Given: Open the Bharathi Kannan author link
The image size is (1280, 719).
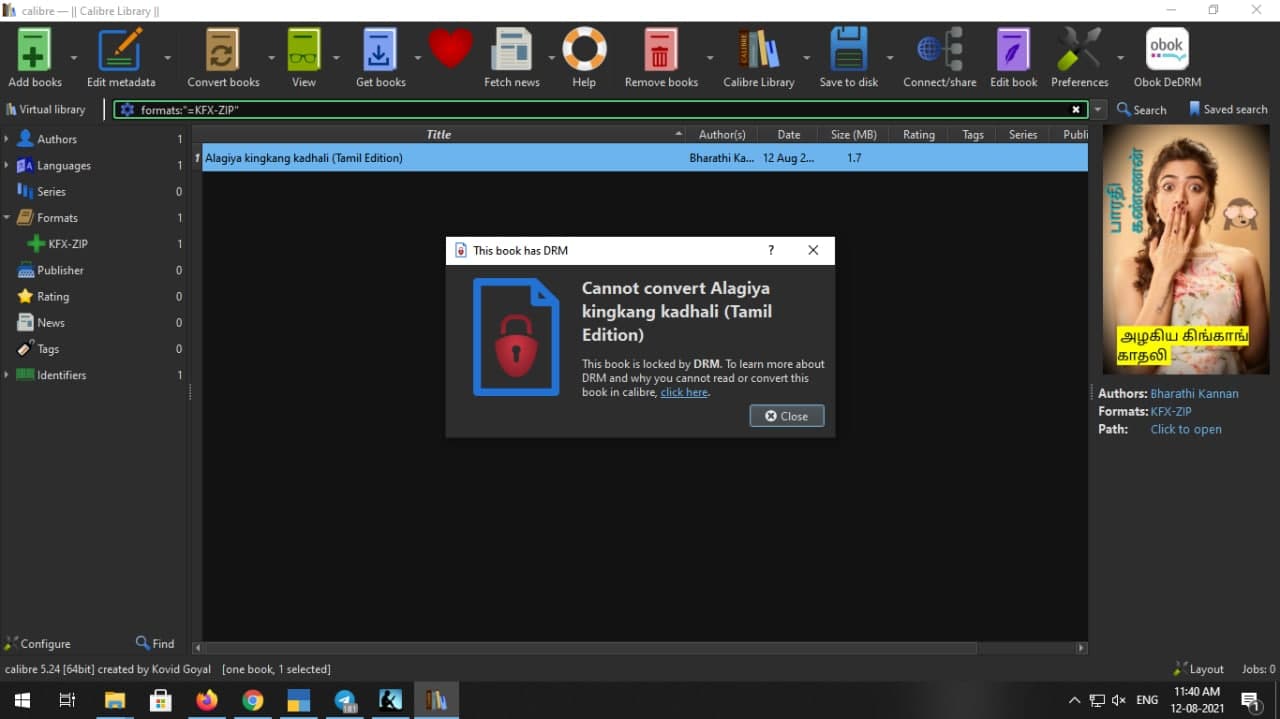Looking at the screenshot, I should point(1194,393).
